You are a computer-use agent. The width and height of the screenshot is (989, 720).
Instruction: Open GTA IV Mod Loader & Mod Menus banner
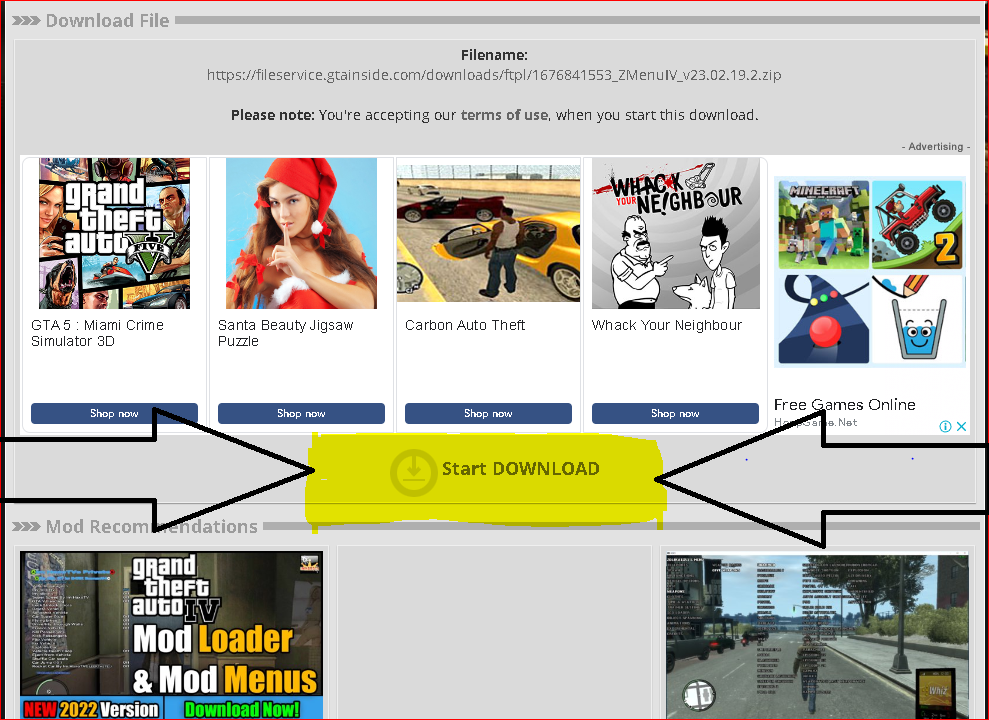(x=172, y=635)
